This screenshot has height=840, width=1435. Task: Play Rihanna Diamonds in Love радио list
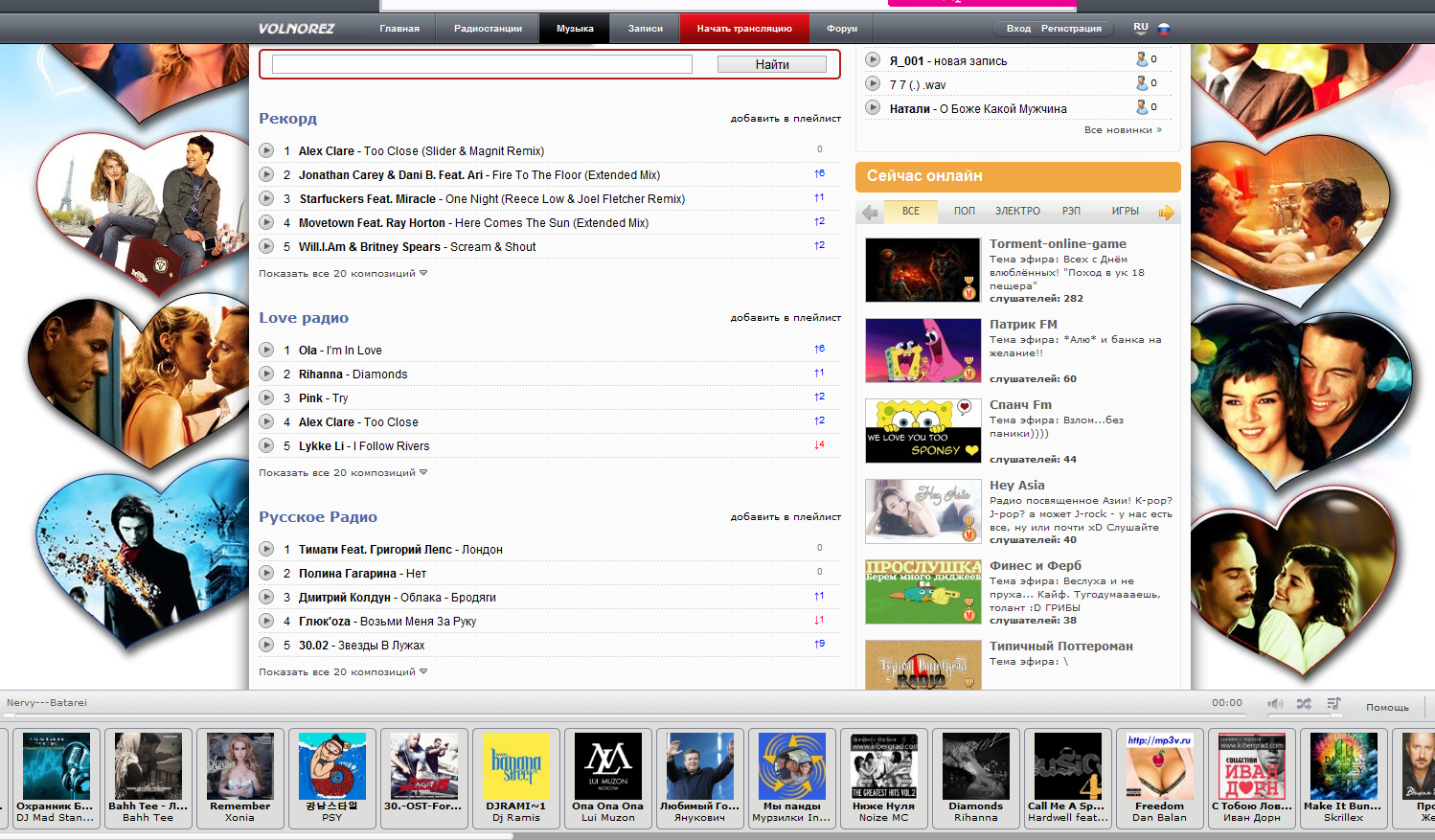point(266,374)
